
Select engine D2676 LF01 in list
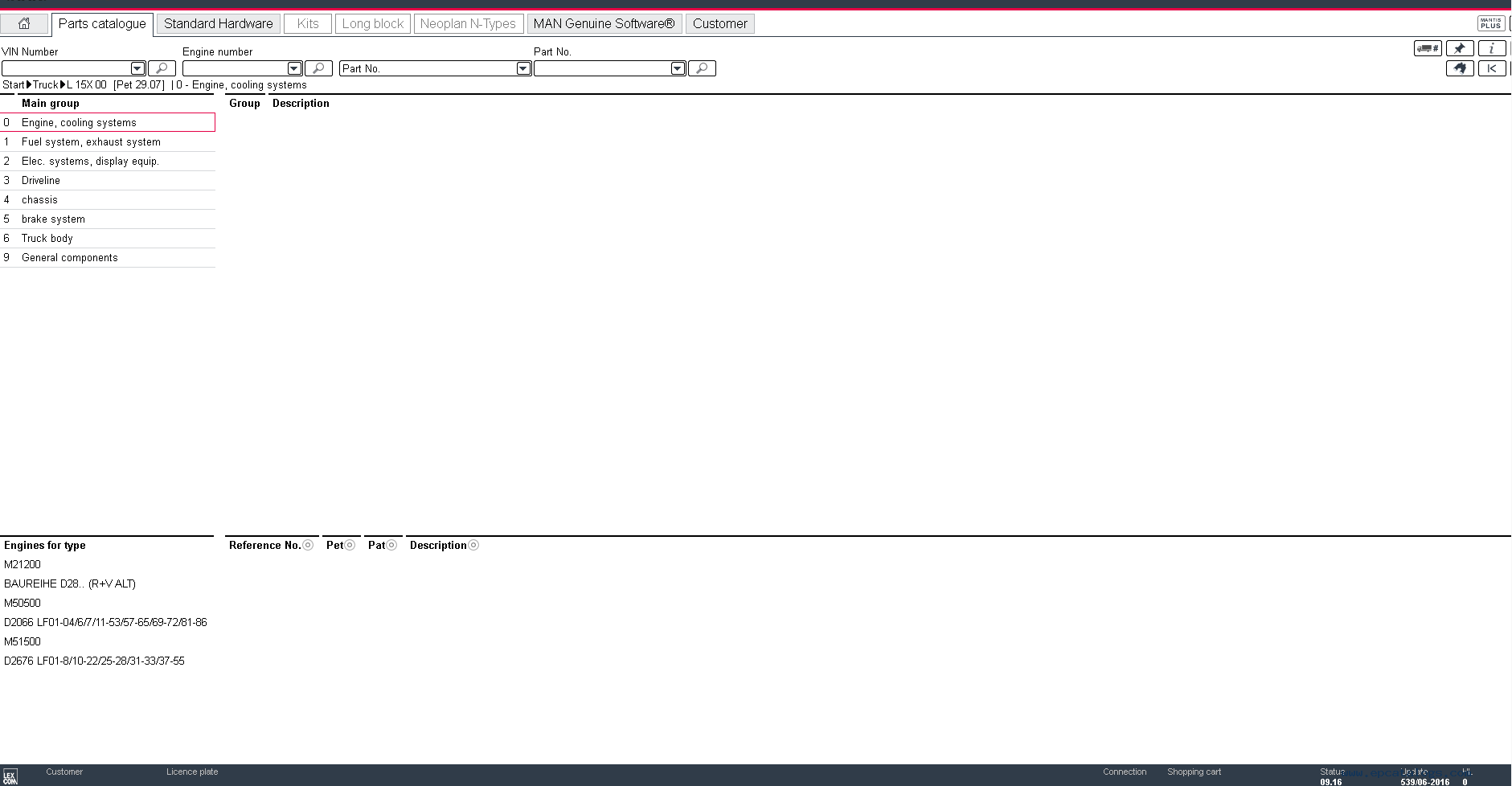coord(94,661)
